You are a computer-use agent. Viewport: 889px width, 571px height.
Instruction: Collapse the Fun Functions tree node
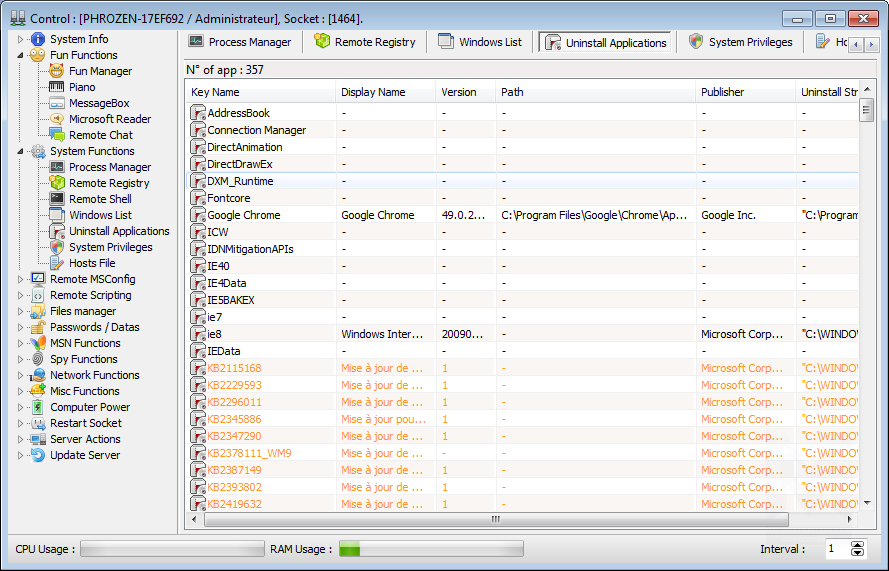click(20, 55)
